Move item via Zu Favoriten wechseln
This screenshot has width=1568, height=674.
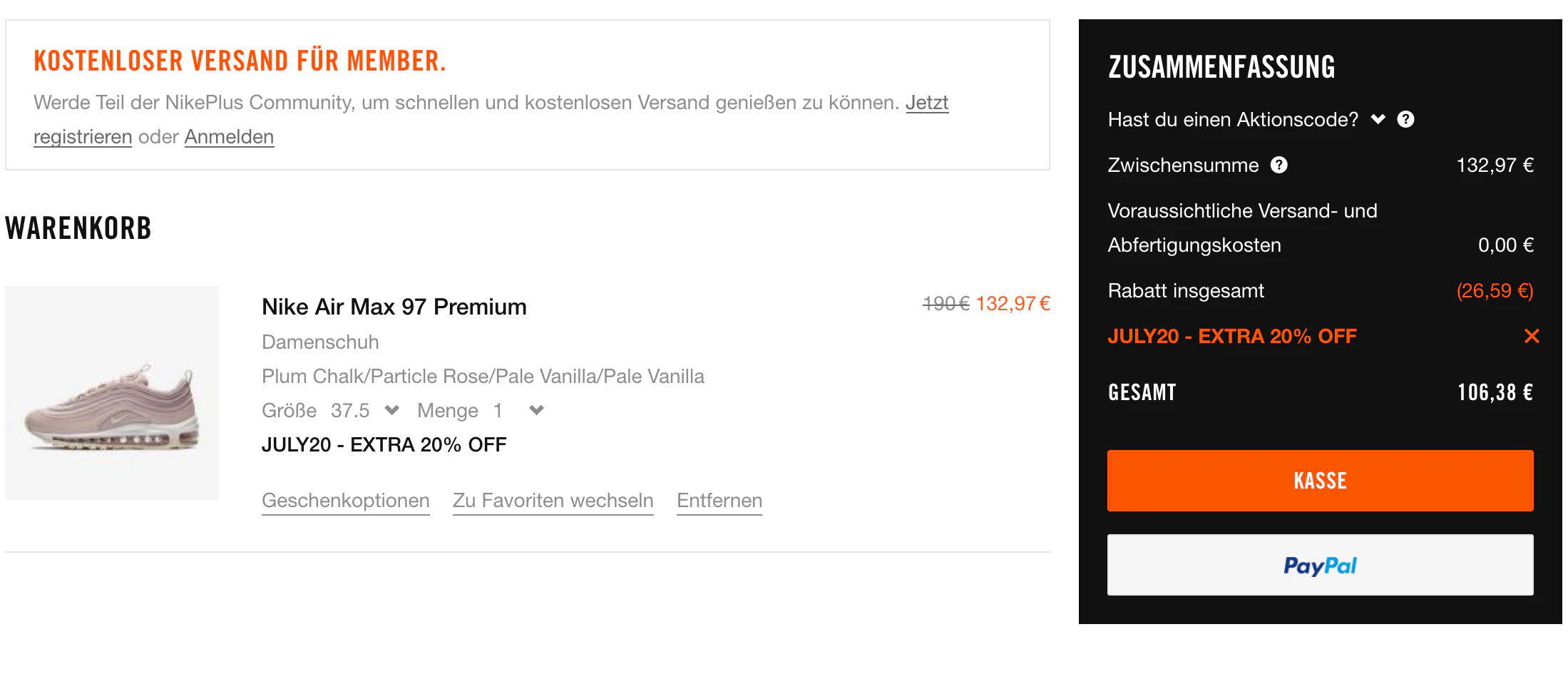coord(553,501)
